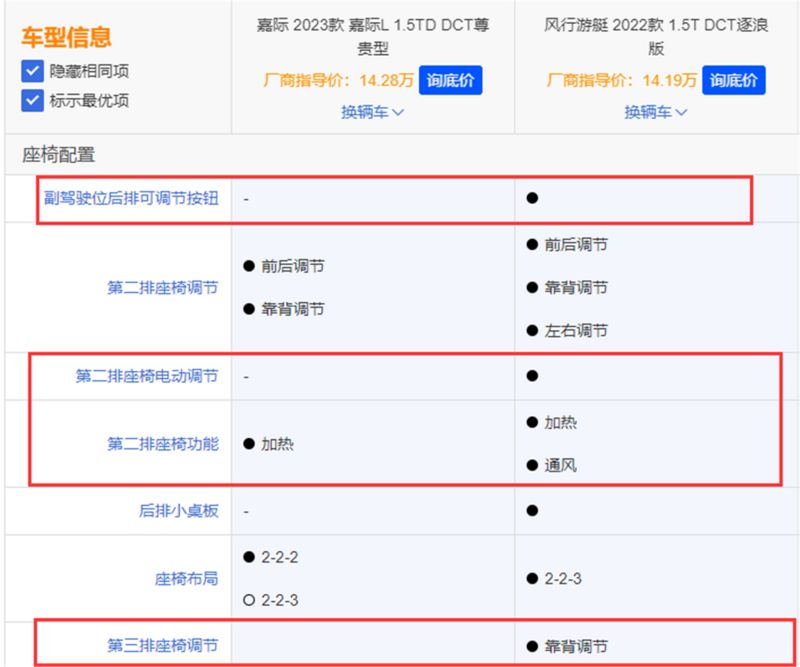Click the 2-2-3 layout value for 风行游艇

click(563, 579)
